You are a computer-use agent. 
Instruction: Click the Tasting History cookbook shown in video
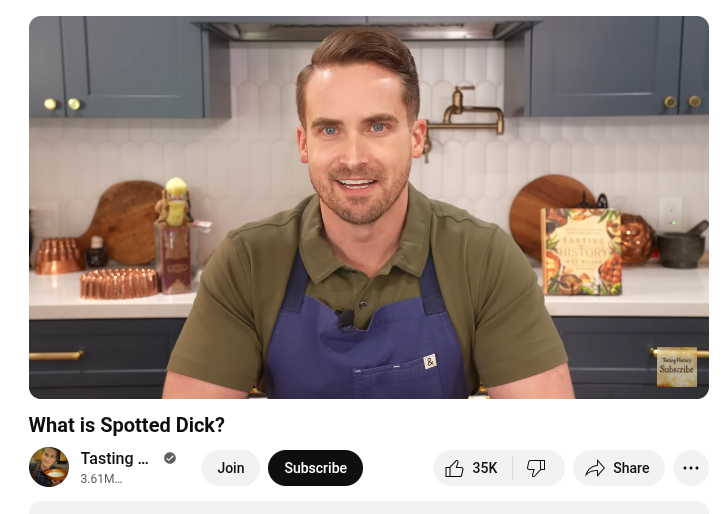582,251
